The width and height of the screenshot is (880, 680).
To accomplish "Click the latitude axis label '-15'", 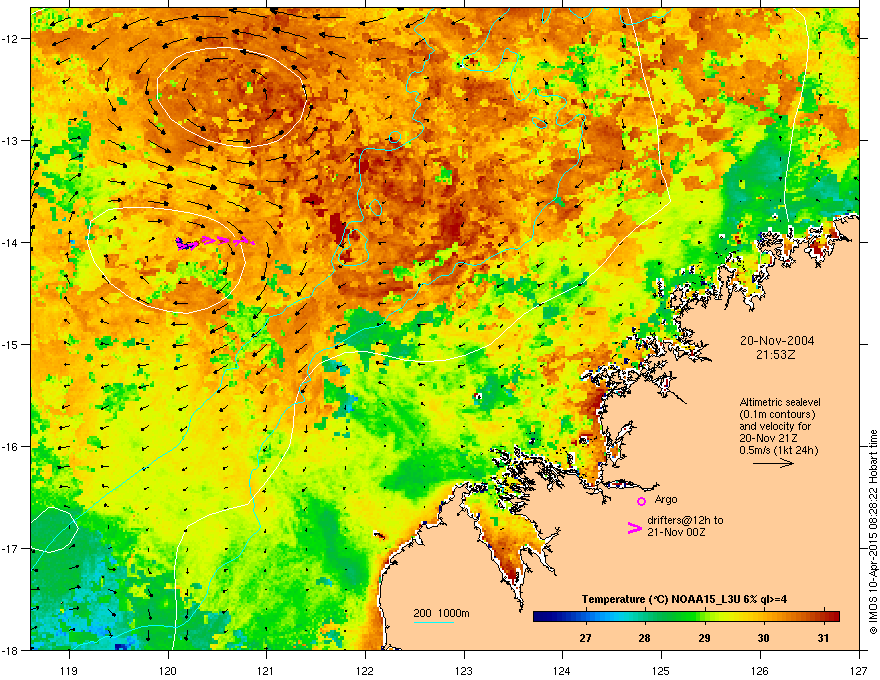I will point(10,344).
